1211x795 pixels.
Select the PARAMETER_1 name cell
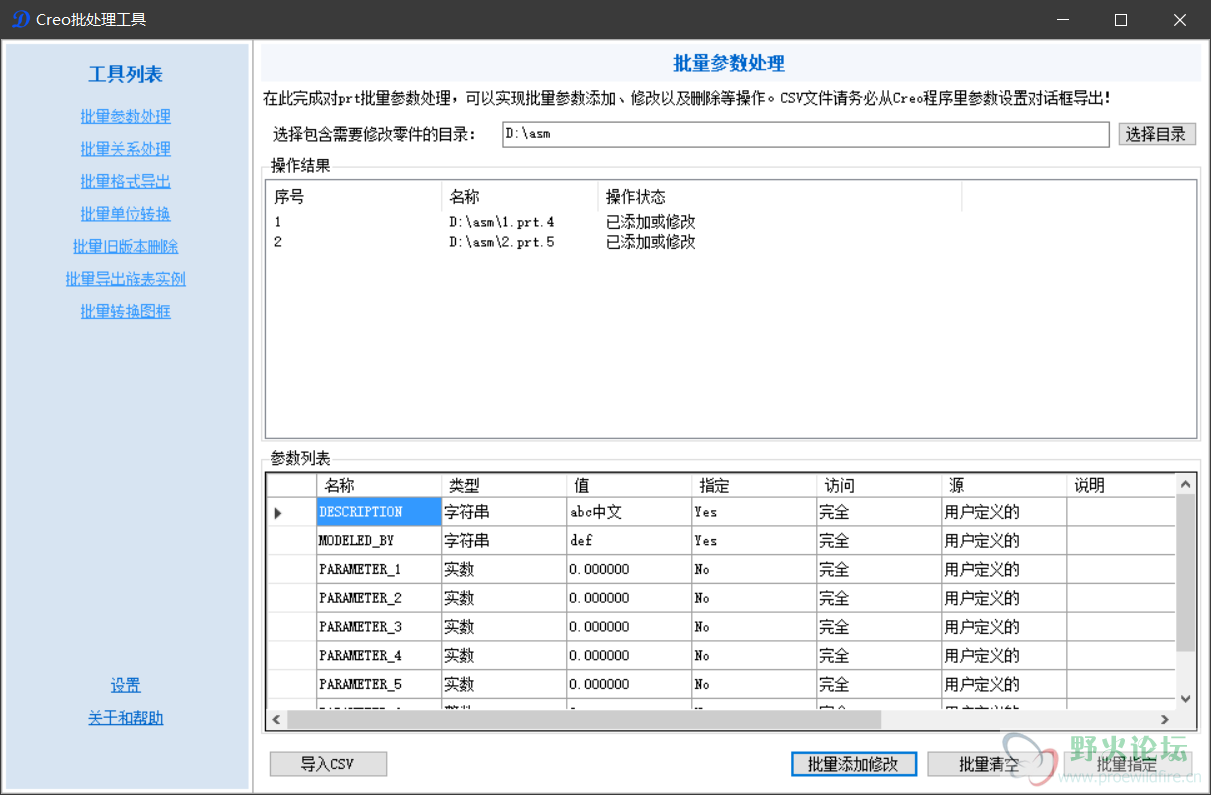tap(379, 570)
